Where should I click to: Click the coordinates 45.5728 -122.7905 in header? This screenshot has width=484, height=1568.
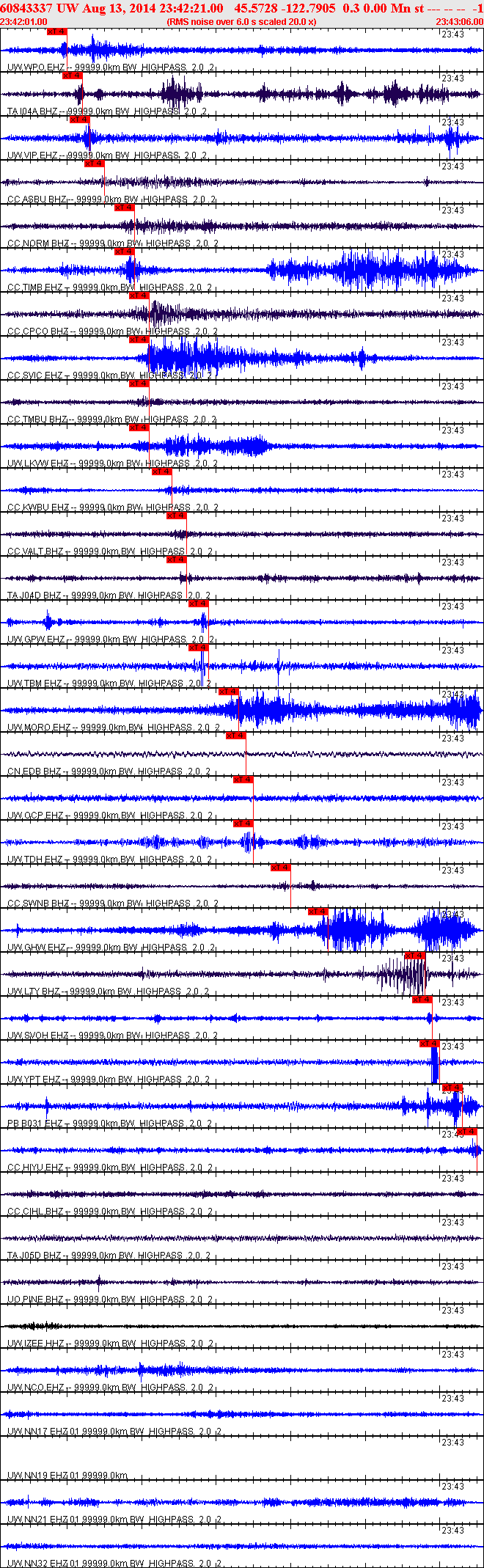285,8
